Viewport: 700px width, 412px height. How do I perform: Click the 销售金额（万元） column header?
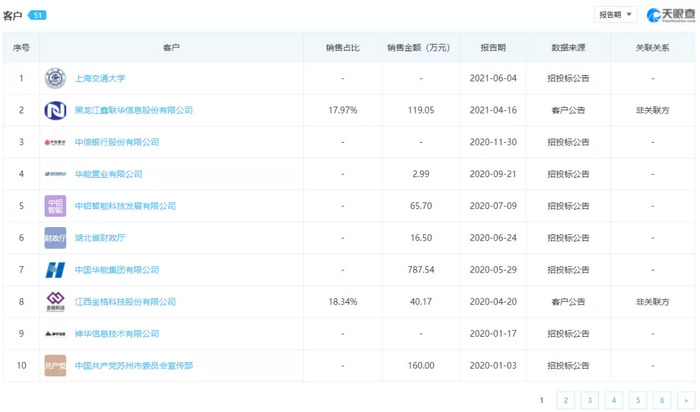click(x=421, y=48)
